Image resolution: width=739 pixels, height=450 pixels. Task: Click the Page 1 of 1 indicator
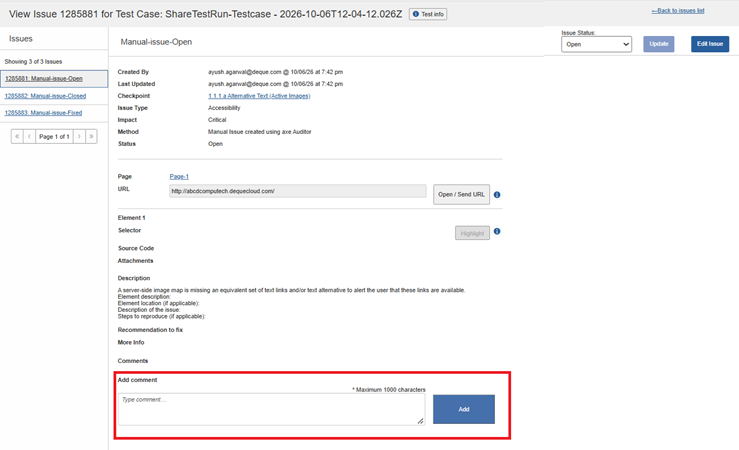click(x=54, y=136)
